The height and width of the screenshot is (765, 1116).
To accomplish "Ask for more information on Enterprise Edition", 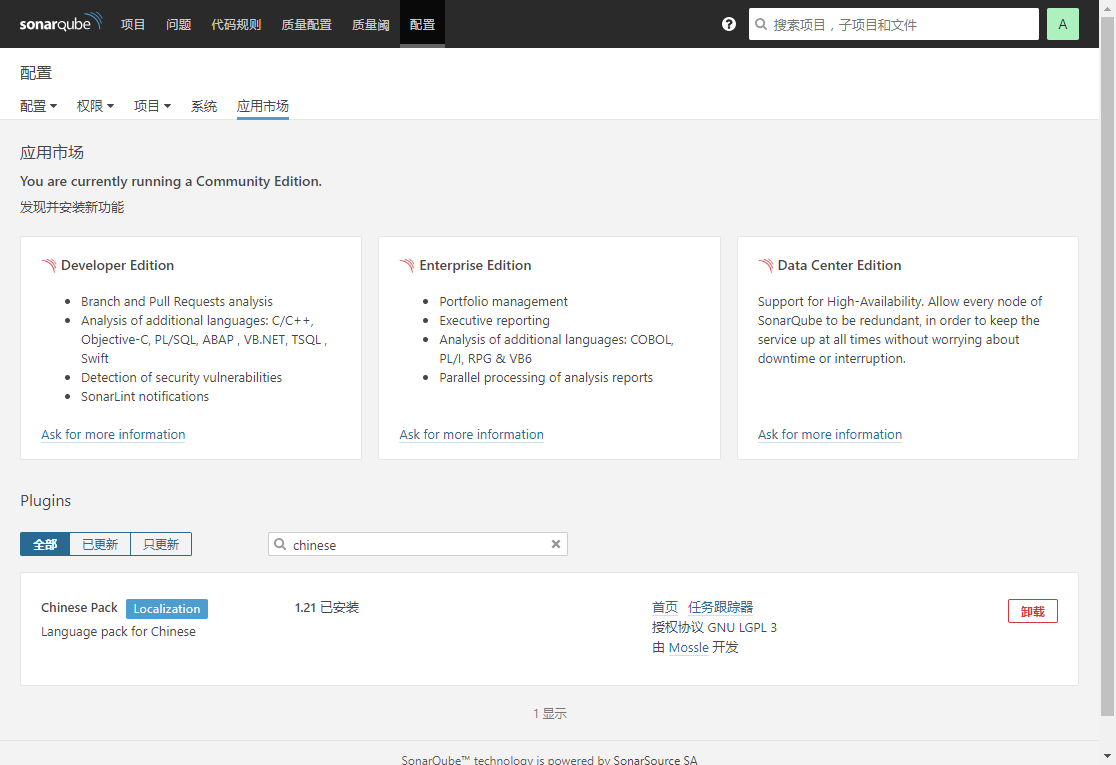I will point(471,434).
